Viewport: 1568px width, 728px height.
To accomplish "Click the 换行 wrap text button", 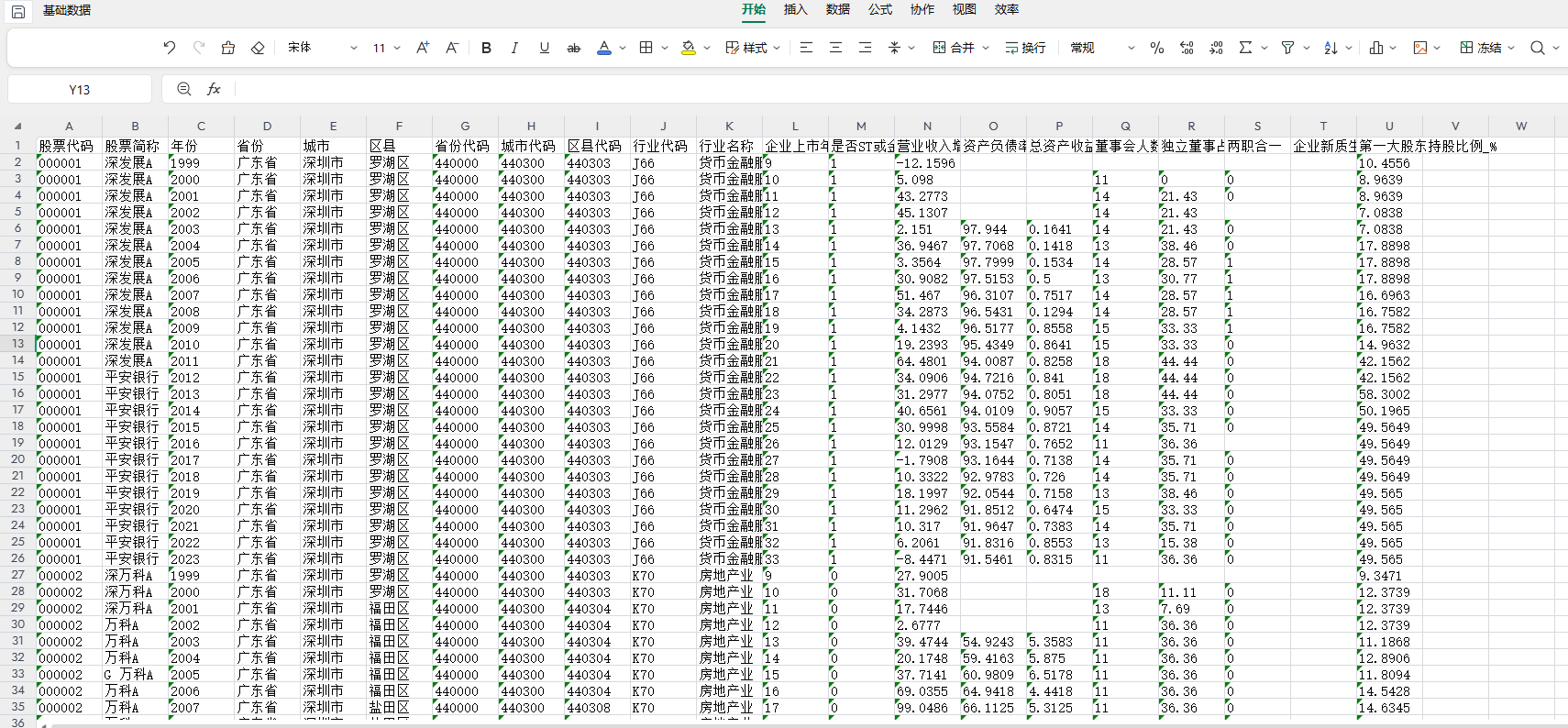I will tap(1025, 48).
